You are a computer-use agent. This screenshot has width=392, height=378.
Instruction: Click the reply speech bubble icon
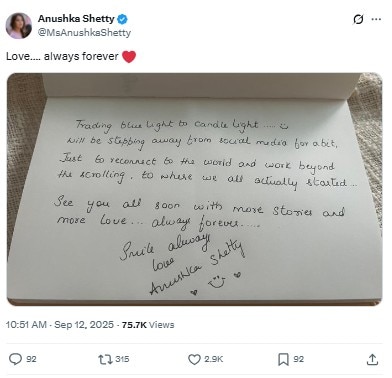pyautogui.click(x=15, y=359)
